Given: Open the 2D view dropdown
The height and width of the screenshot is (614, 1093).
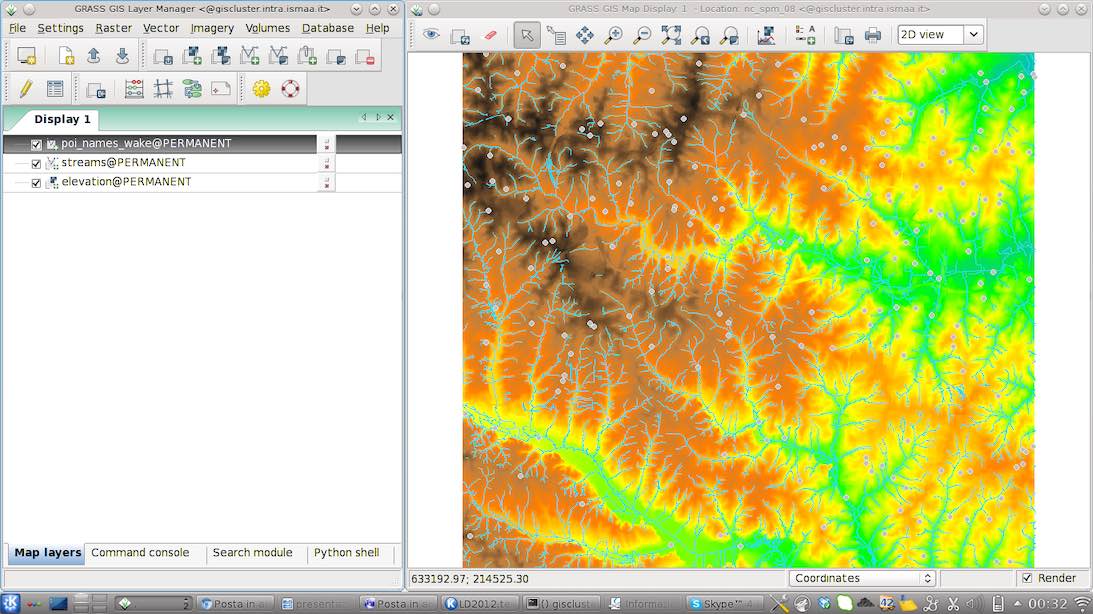Looking at the screenshot, I should (x=938, y=34).
